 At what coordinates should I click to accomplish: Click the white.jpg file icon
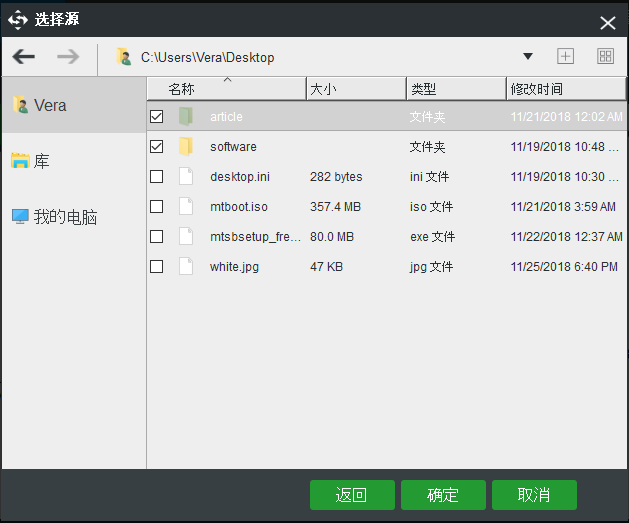[186, 267]
